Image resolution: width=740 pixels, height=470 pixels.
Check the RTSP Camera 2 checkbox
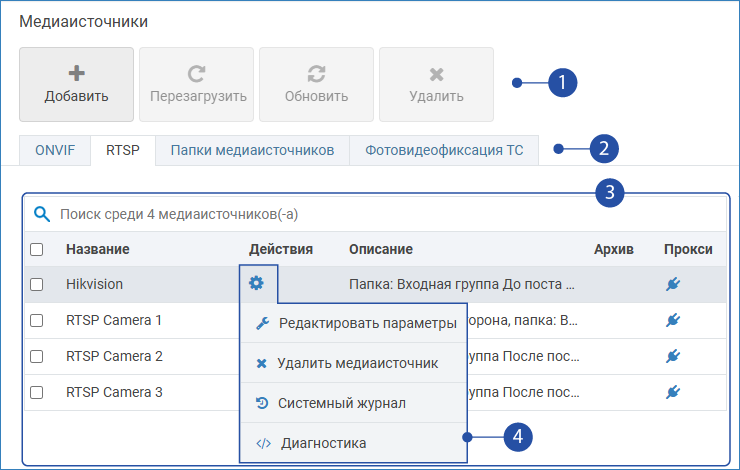pyautogui.click(x=37, y=356)
